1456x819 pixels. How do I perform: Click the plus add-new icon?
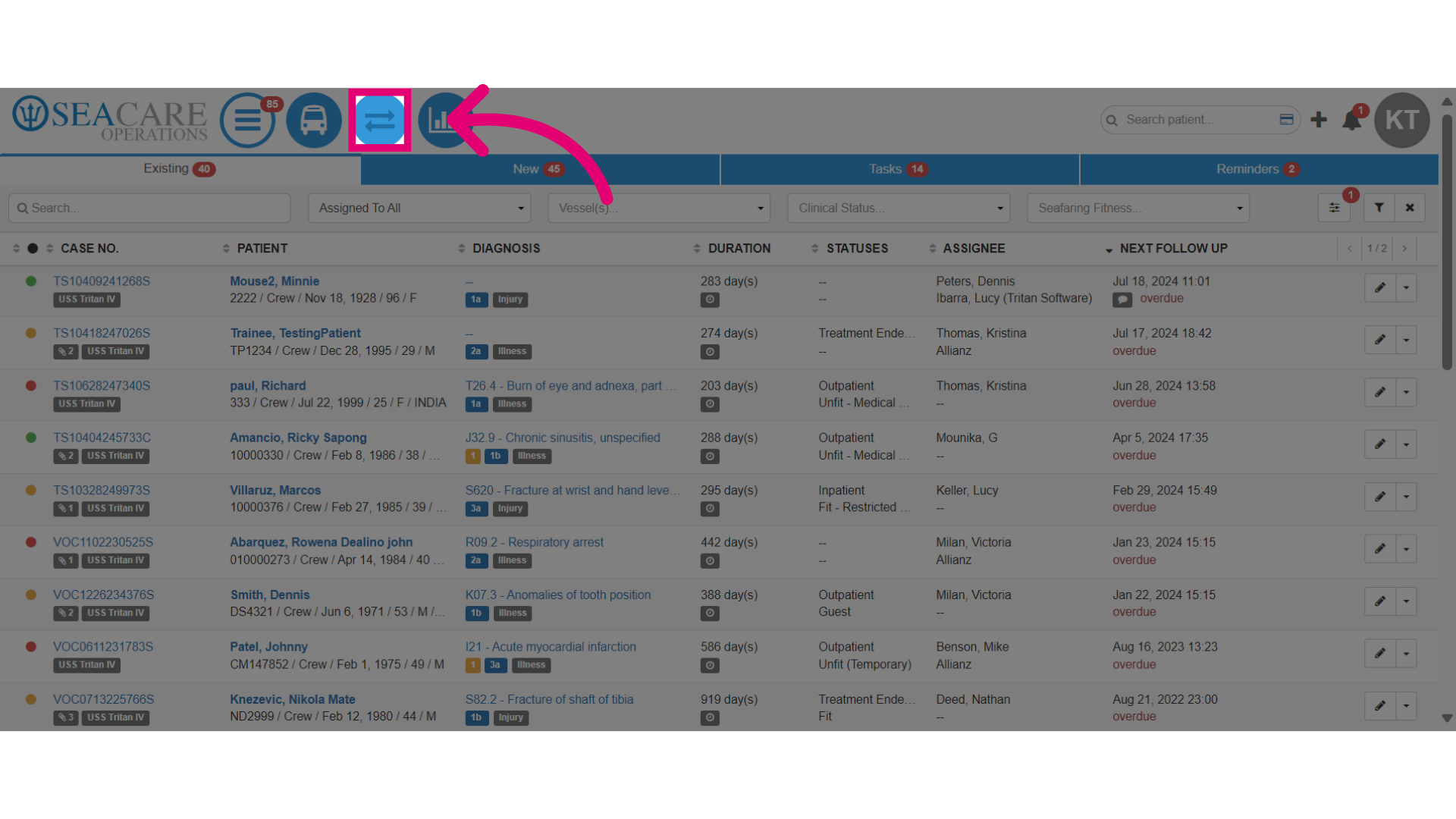[1319, 120]
